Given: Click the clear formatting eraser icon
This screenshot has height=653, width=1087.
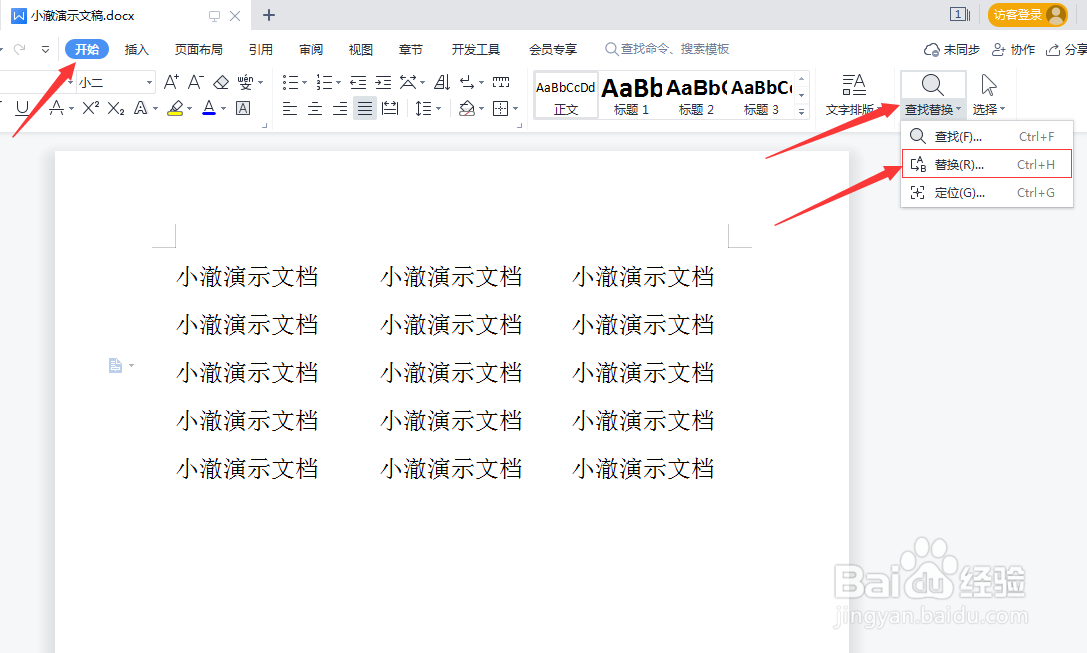Looking at the screenshot, I should [221, 81].
